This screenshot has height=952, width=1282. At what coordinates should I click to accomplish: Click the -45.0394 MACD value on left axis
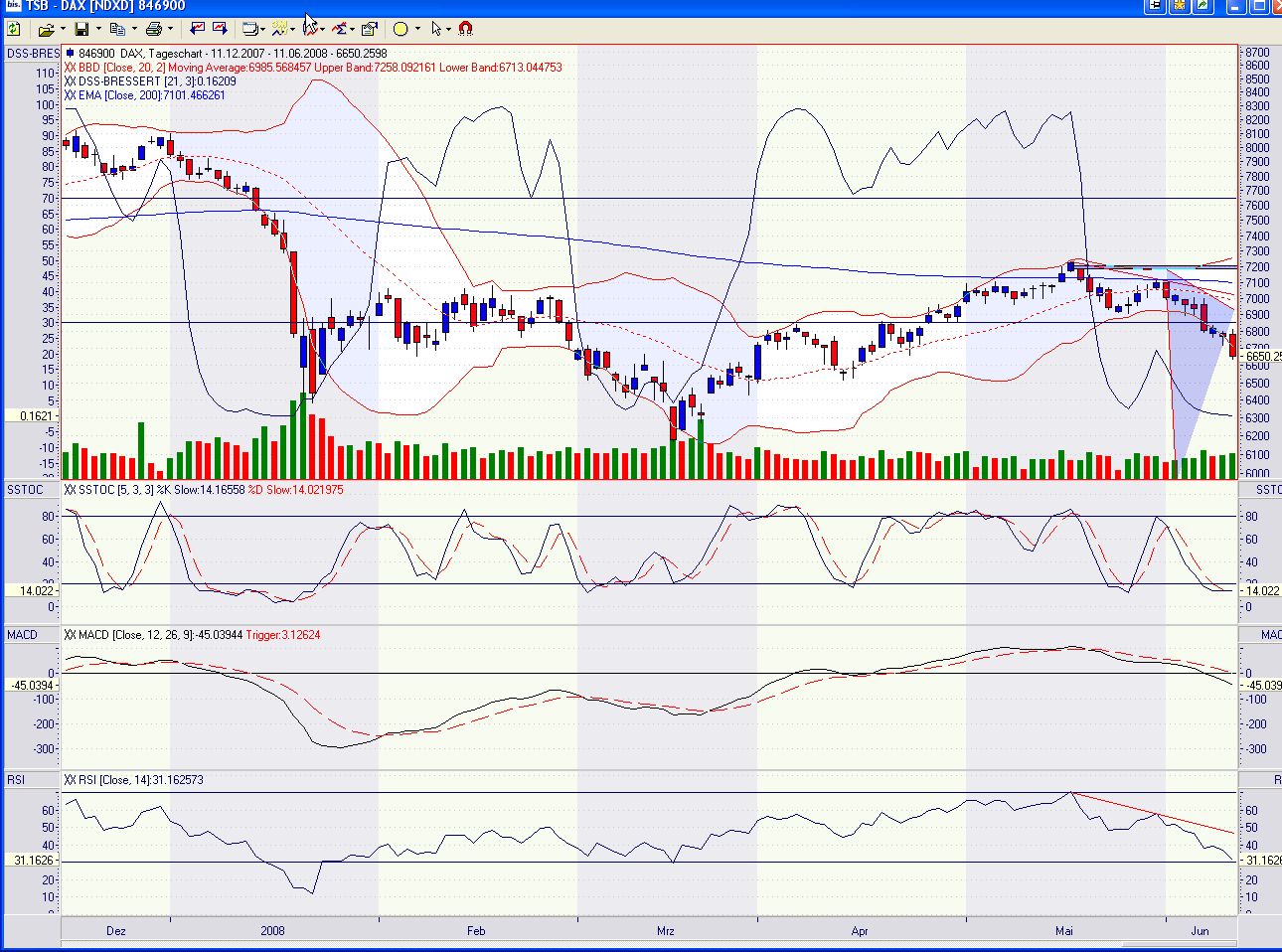(33, 685)
